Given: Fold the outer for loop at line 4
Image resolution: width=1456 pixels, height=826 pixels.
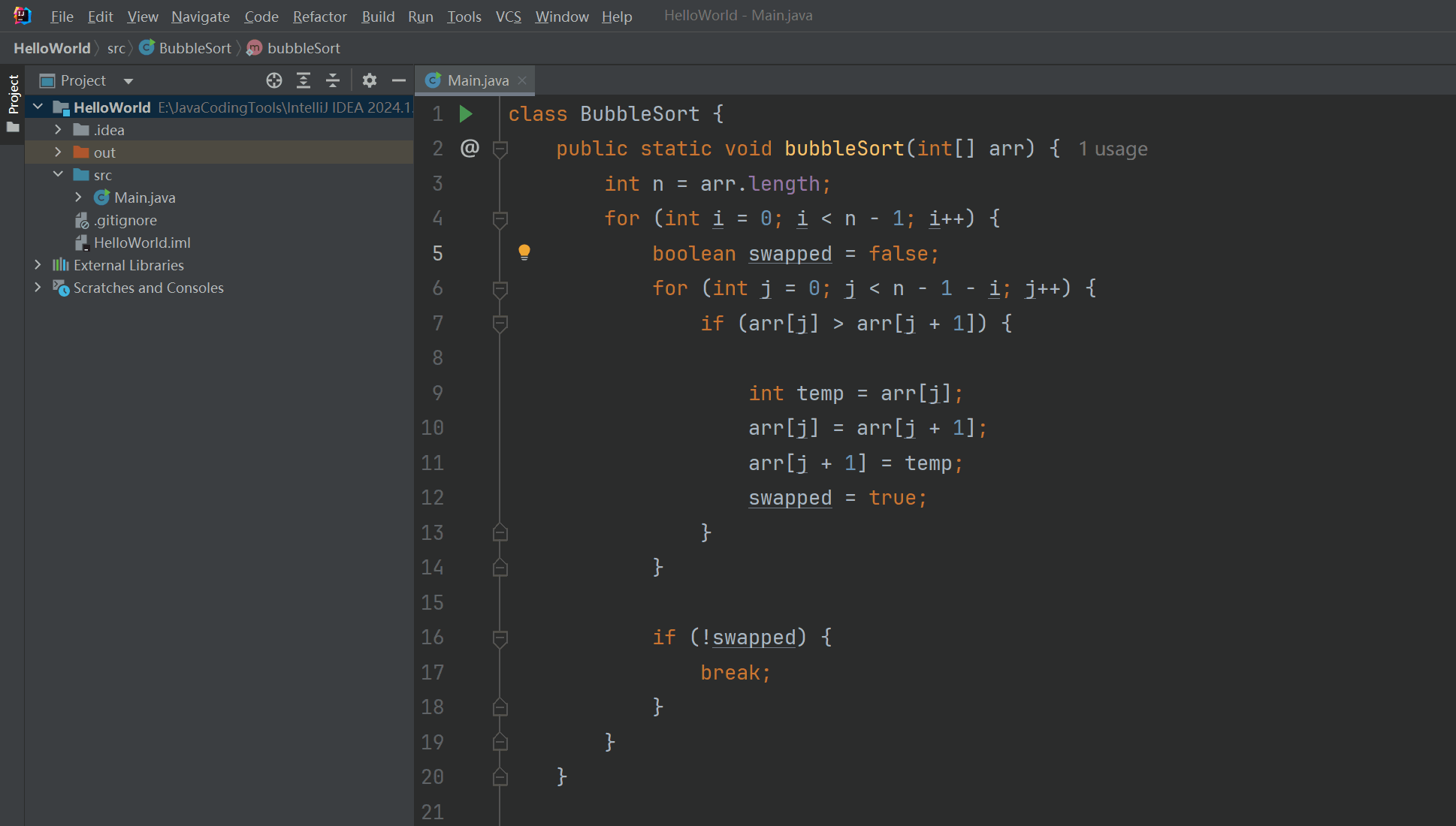Looking at the screenshot, I should [x=500, y=219].
